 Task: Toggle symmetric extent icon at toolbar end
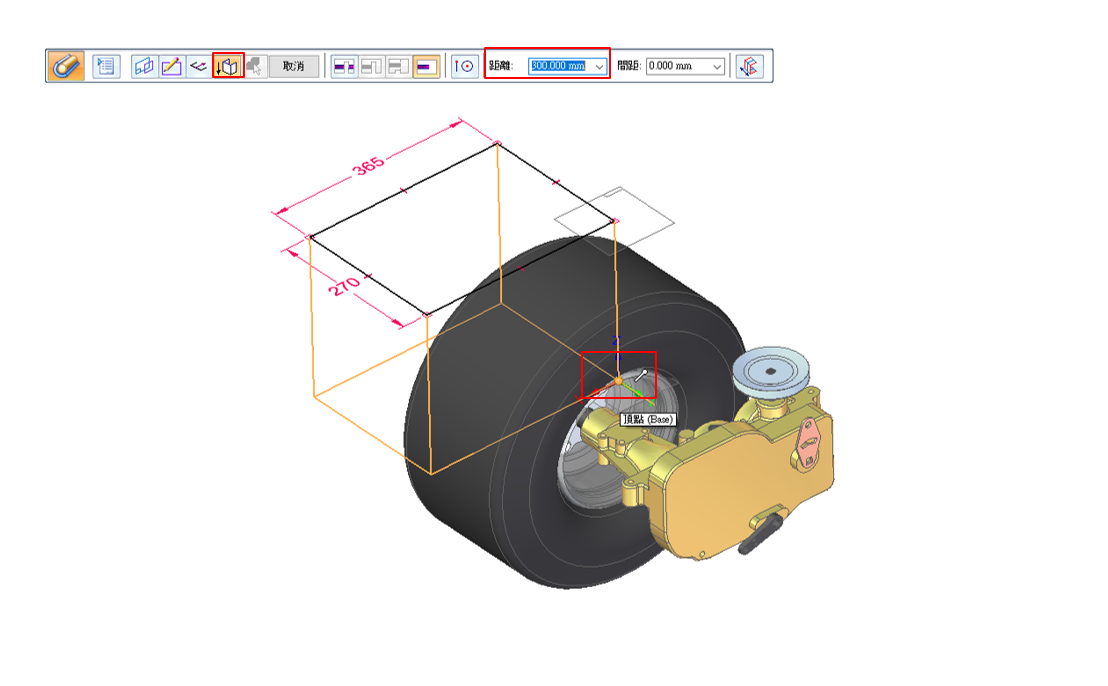coord(749,66)
